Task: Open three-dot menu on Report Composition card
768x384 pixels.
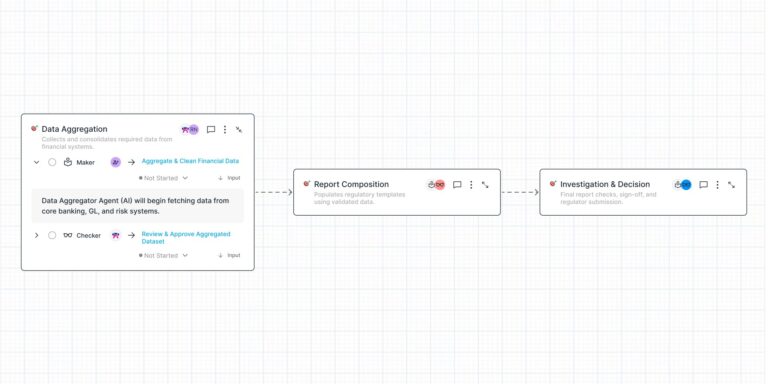Action: [471, 185]
